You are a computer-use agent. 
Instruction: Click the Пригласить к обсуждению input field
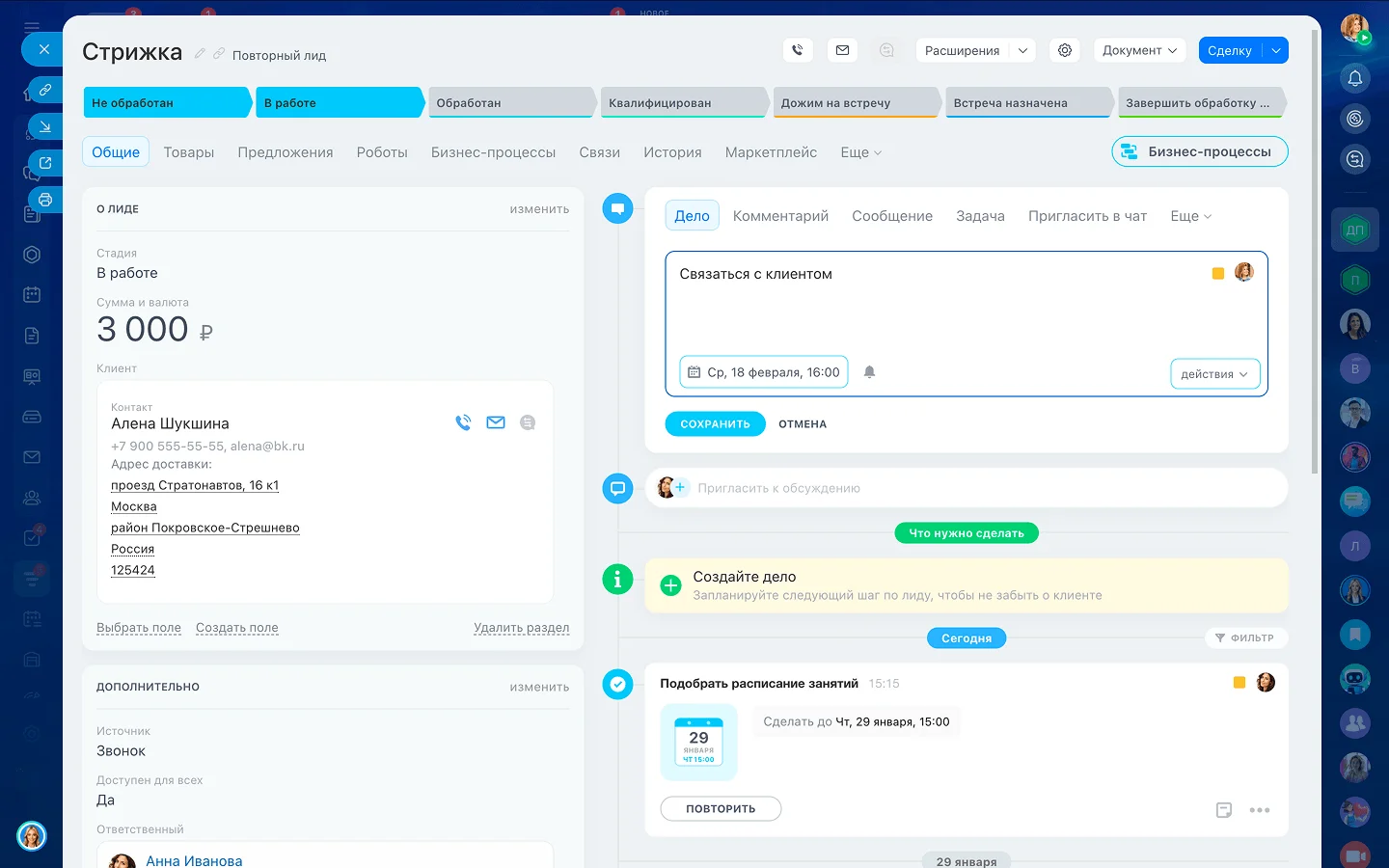(966, 488)
